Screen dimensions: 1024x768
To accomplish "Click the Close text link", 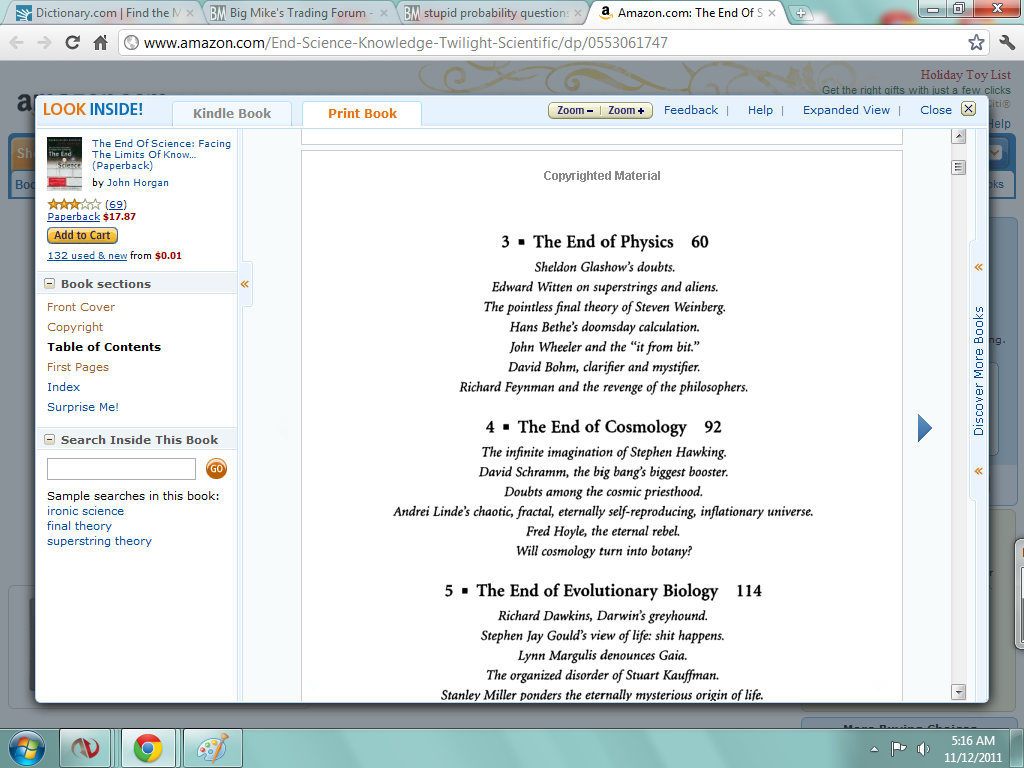I will tap(935, 110).
